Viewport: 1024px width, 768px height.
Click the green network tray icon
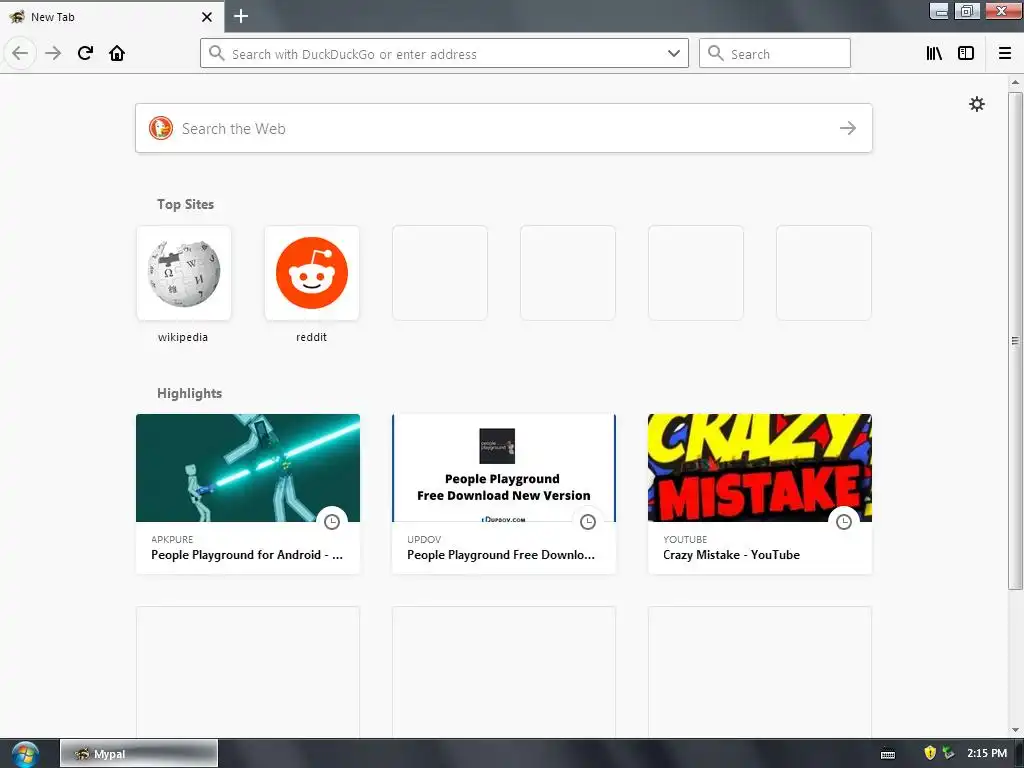coord(948,753)
